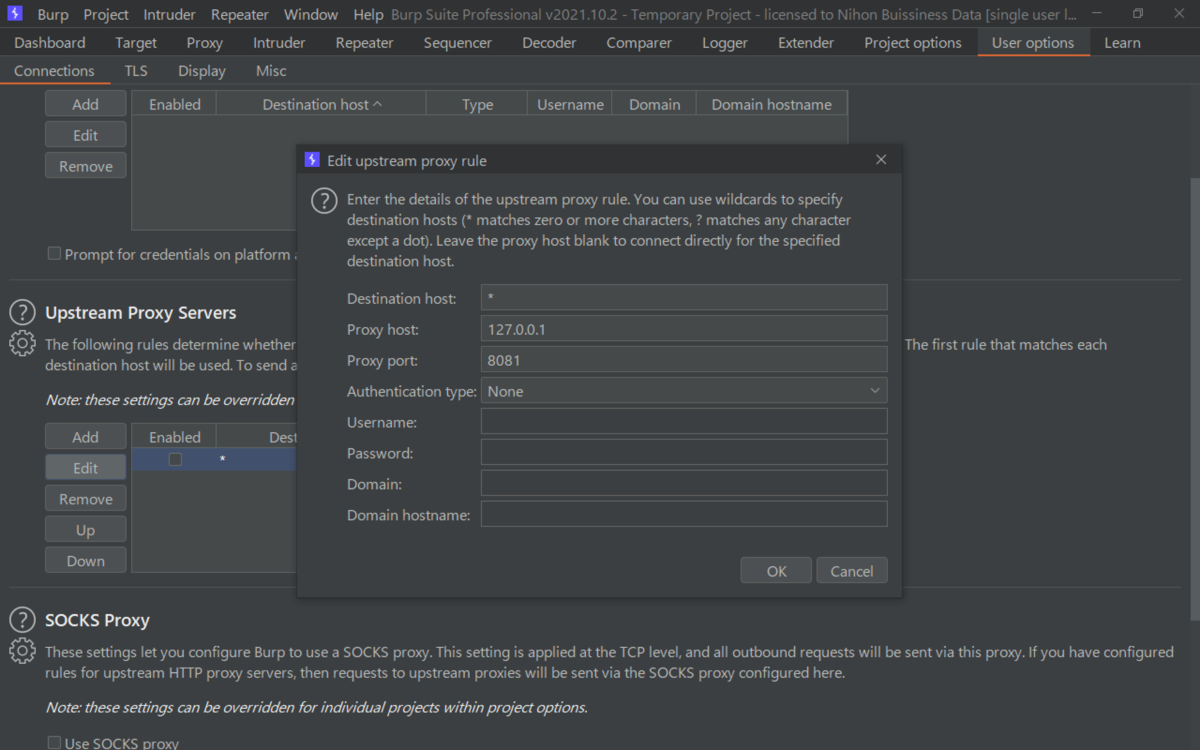Focus the Domain hostname input field
1200x750 pixels.
684,515
